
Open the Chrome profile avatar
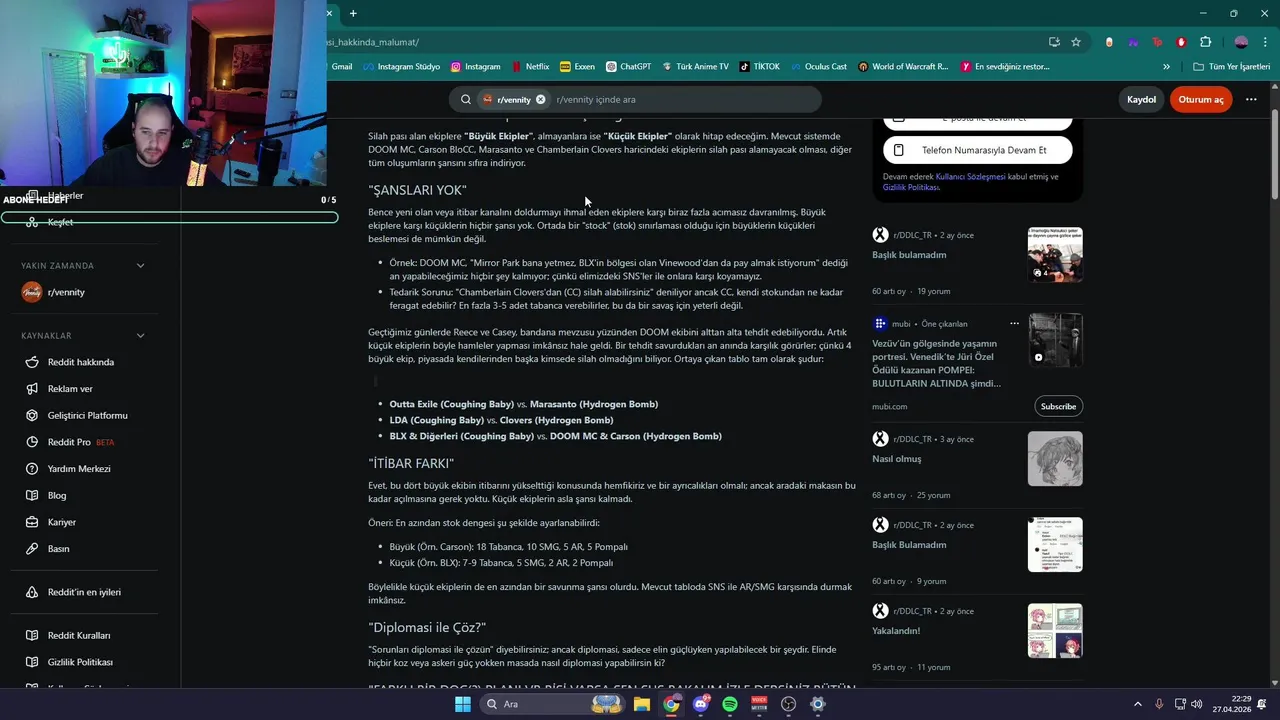[1241, 42]
